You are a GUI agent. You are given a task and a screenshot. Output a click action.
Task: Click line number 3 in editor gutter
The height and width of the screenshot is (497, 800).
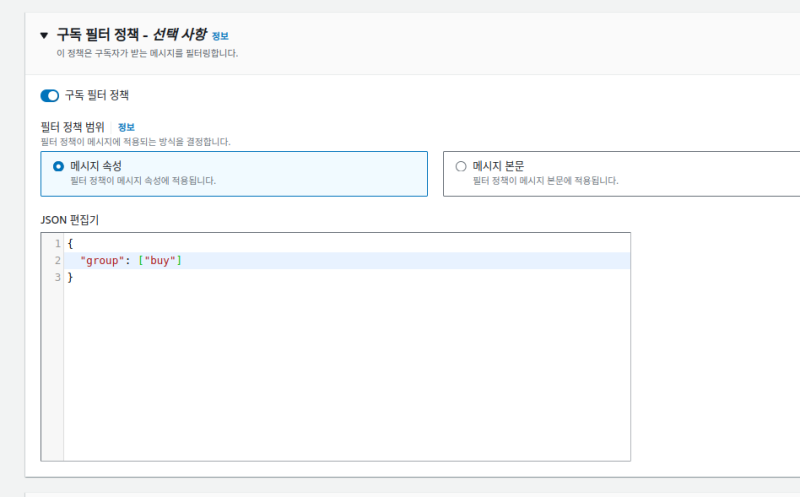click(x=57, y=277)
